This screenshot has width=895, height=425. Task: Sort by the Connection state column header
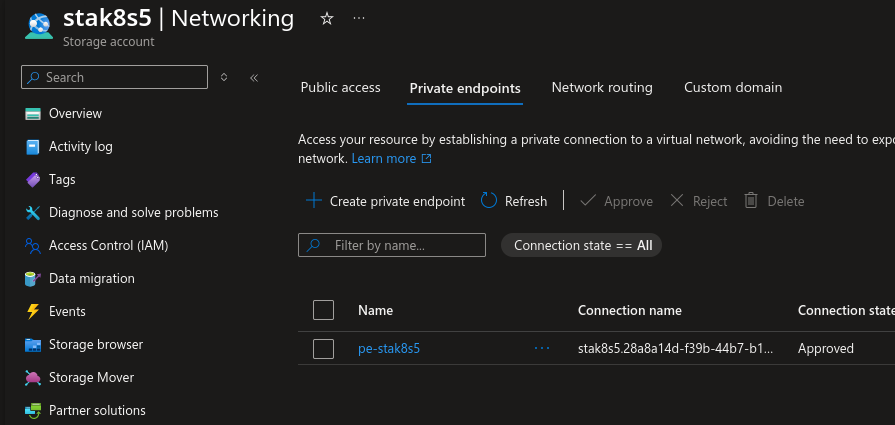point(846,310)
